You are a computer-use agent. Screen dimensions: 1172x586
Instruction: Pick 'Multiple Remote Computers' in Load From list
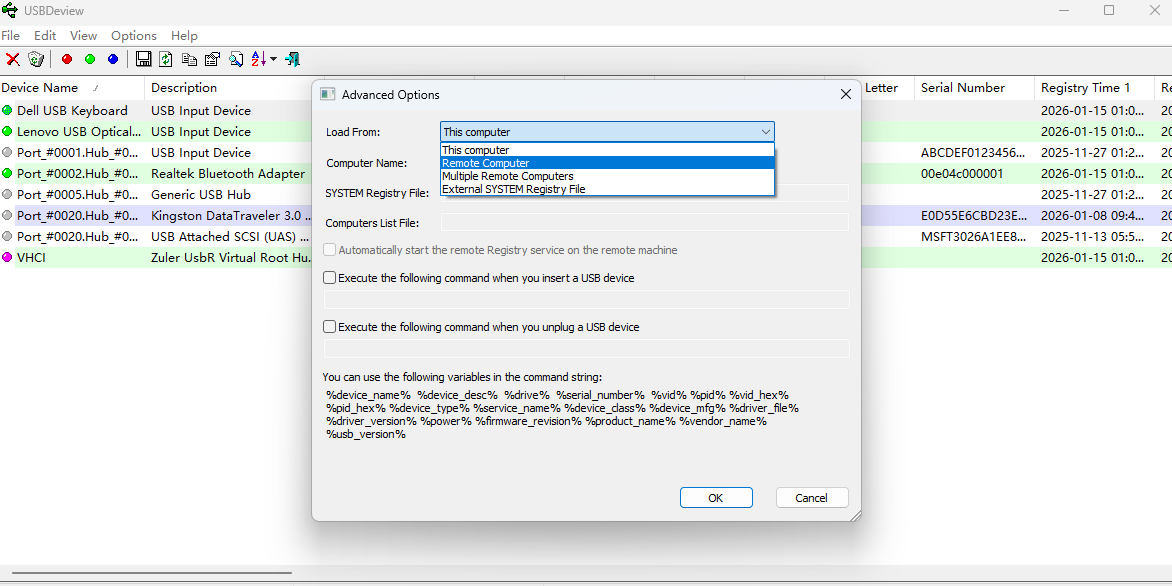tap(507, 176)
